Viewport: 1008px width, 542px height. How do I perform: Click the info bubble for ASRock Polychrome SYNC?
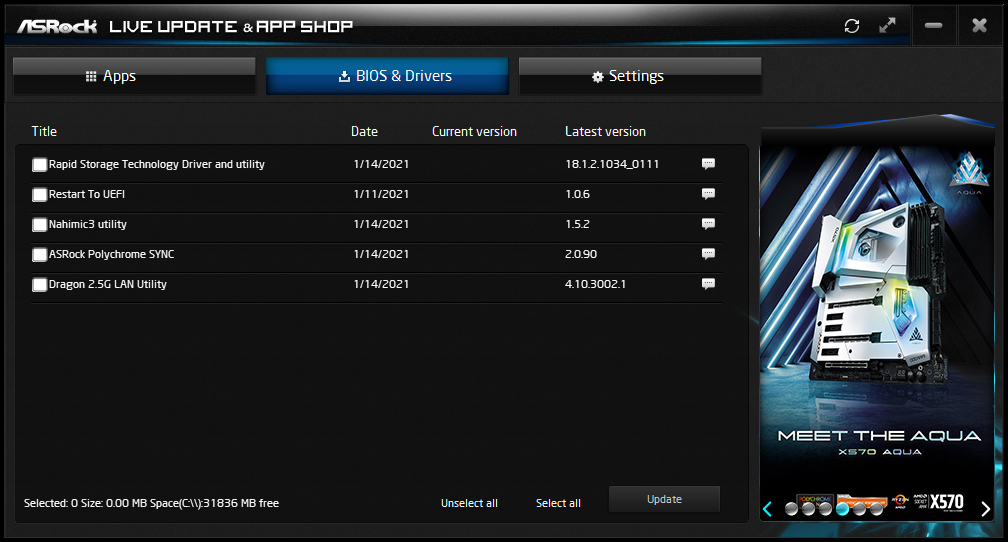tap(708, 254)
